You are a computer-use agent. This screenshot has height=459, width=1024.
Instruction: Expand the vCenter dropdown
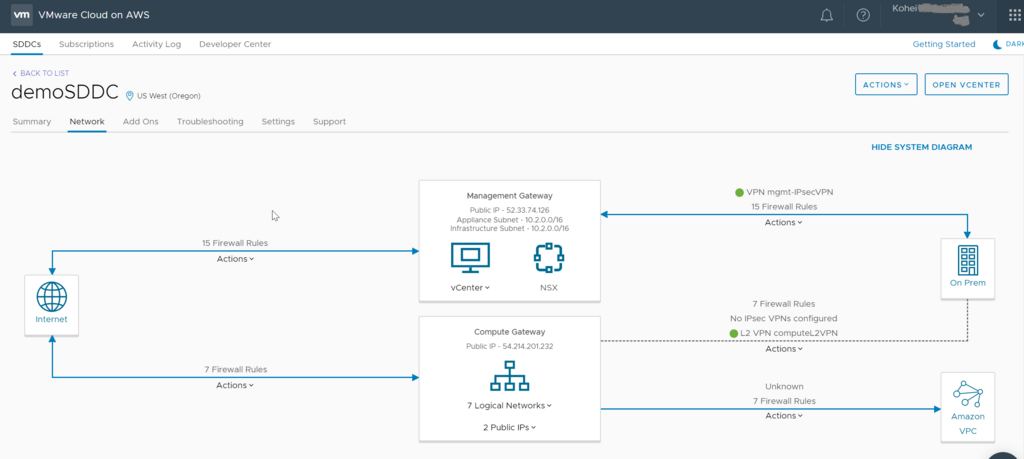tap(470, 287)
